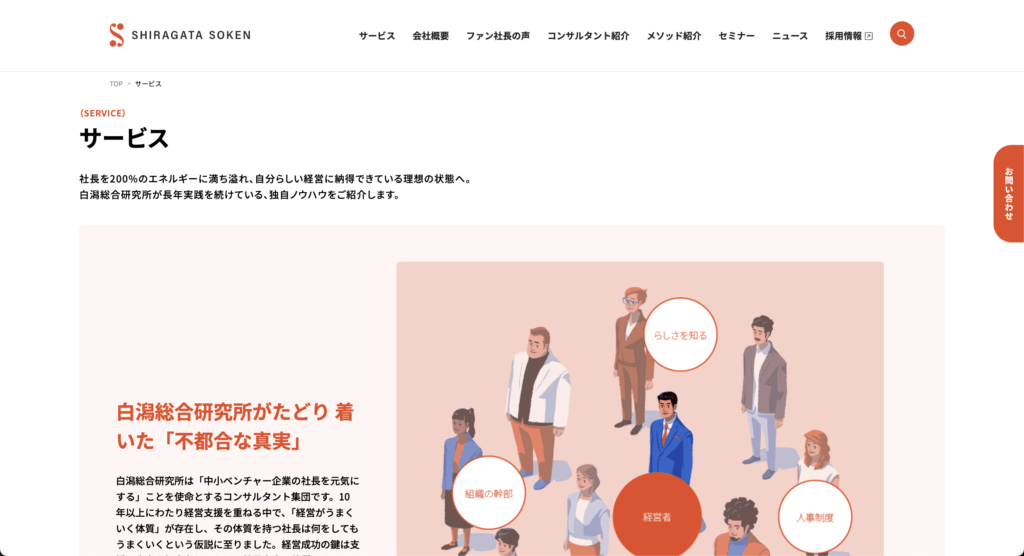The image size is (1024, 556).
Task: Select メソッド紹介 from the header menu
Action: 673,36
